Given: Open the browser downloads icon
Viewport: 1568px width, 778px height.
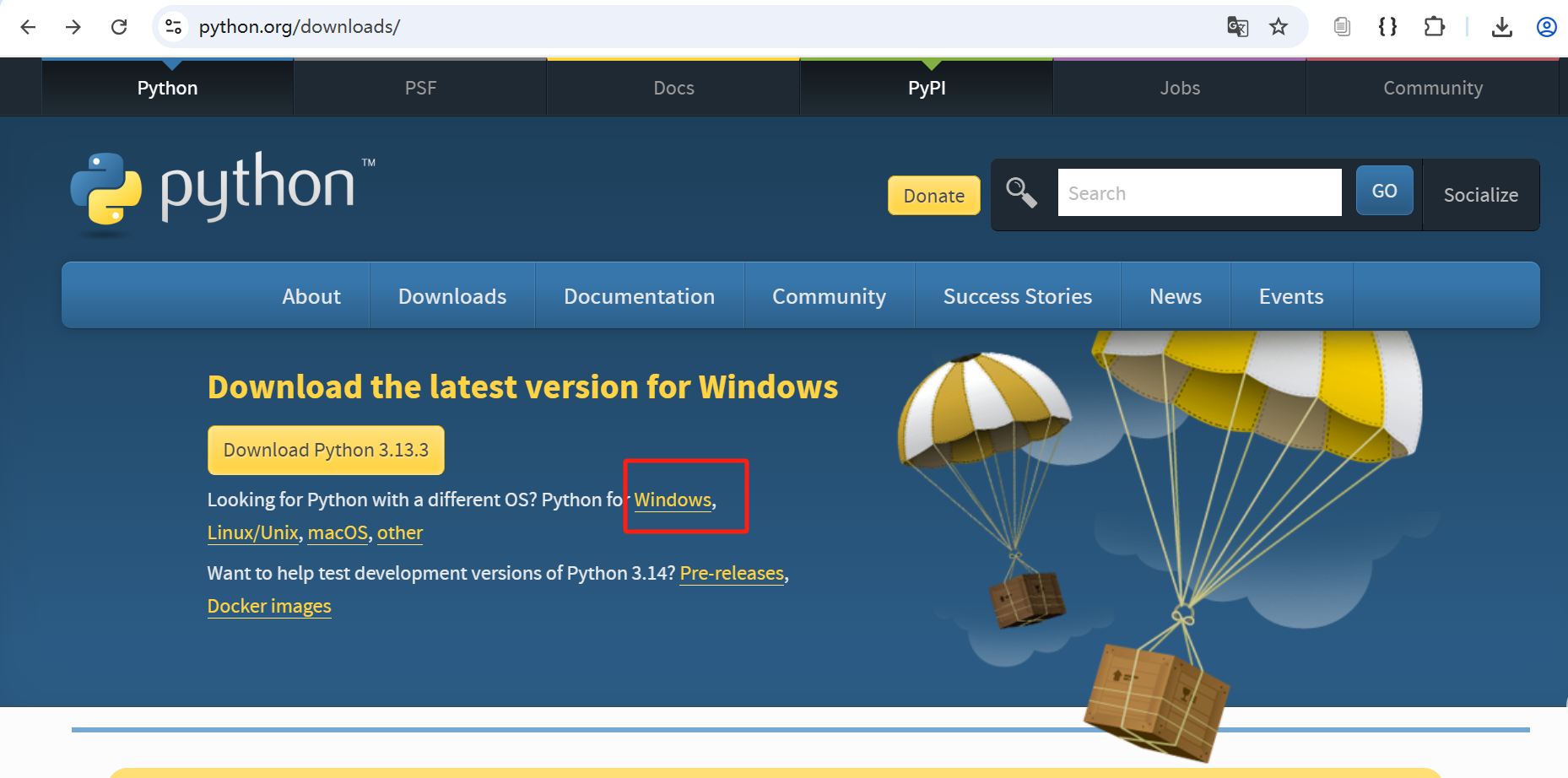Looking at the screenshot, I should tap(1501, 27).
